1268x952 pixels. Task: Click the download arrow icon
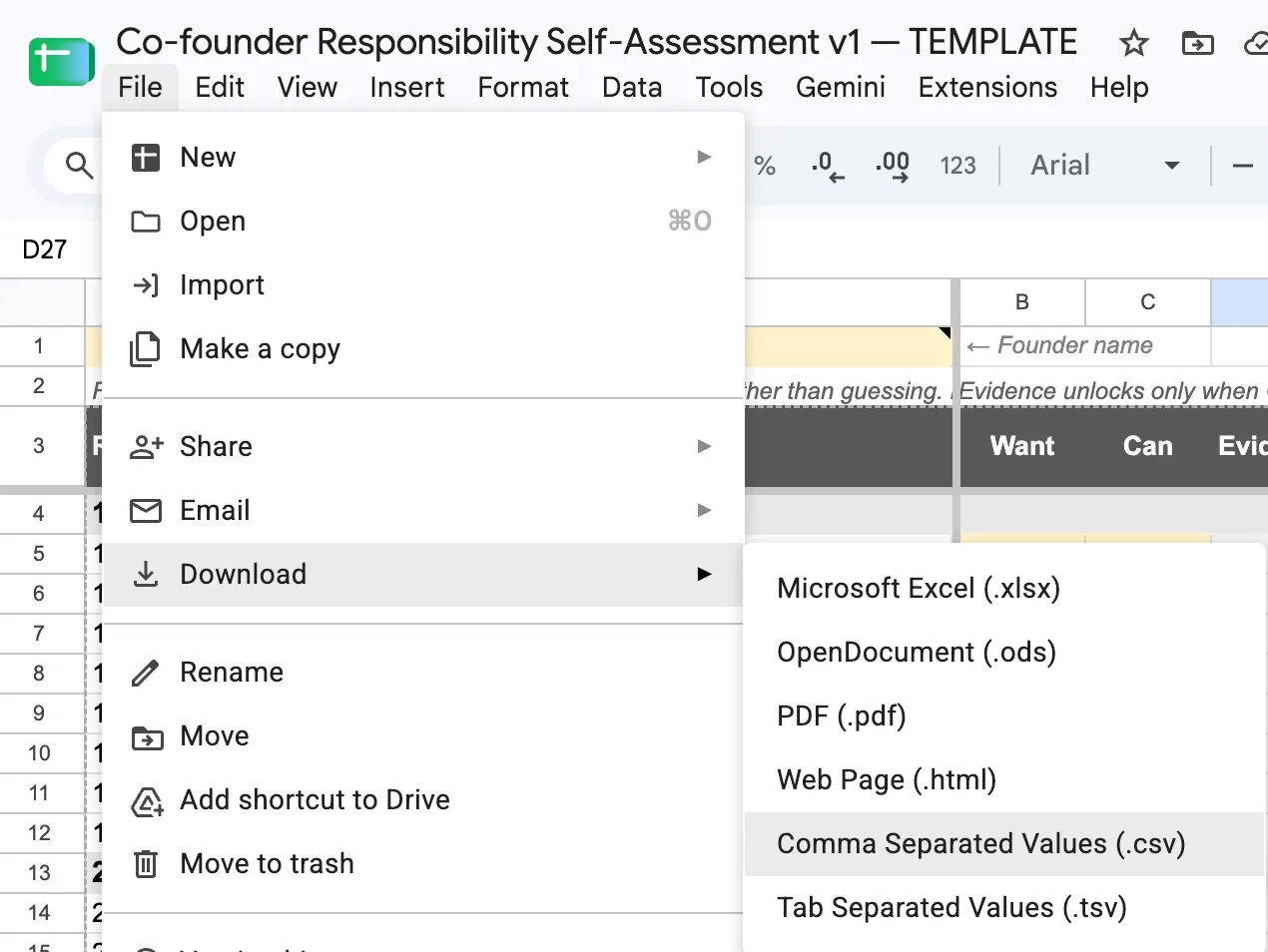(x=146, y=574)
